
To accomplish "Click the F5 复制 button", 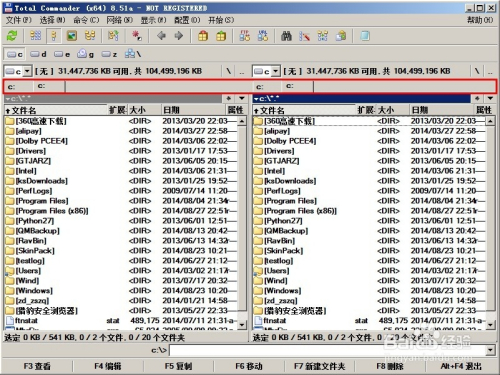I will click(178, 366).
